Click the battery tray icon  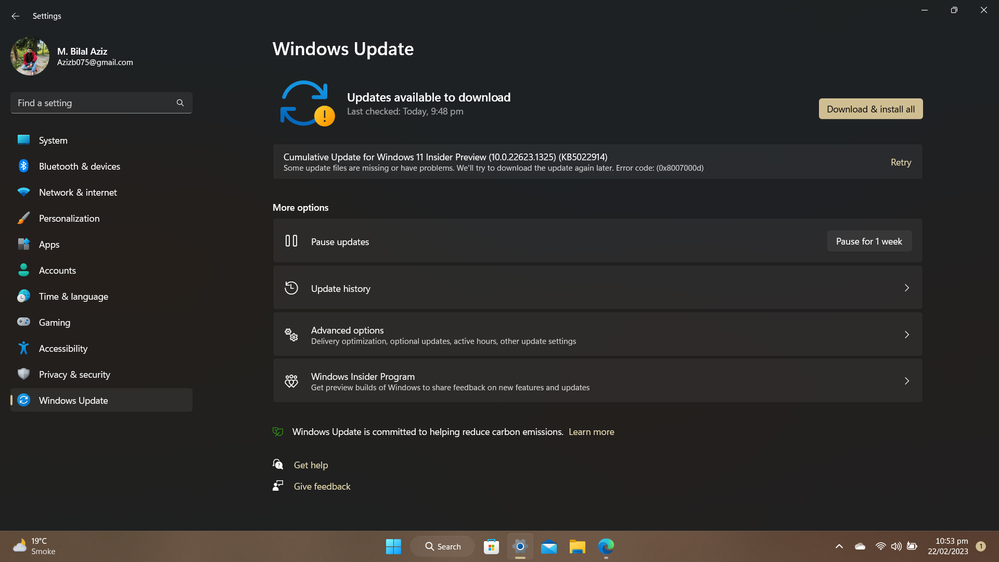tap(912, 546)
